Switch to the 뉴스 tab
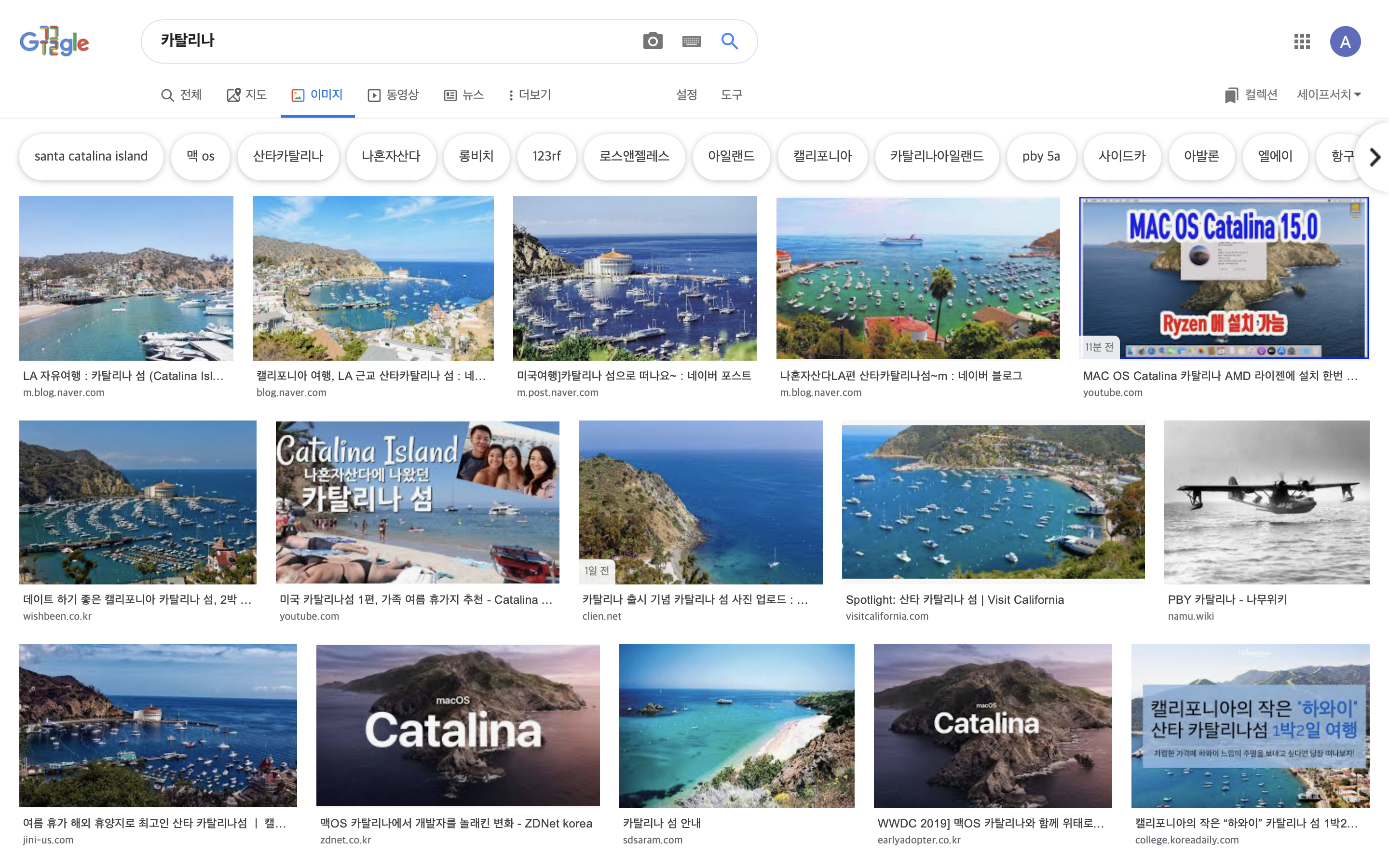Image resolution: width=1389 pixels, height=868 pixels. (464, 95)
